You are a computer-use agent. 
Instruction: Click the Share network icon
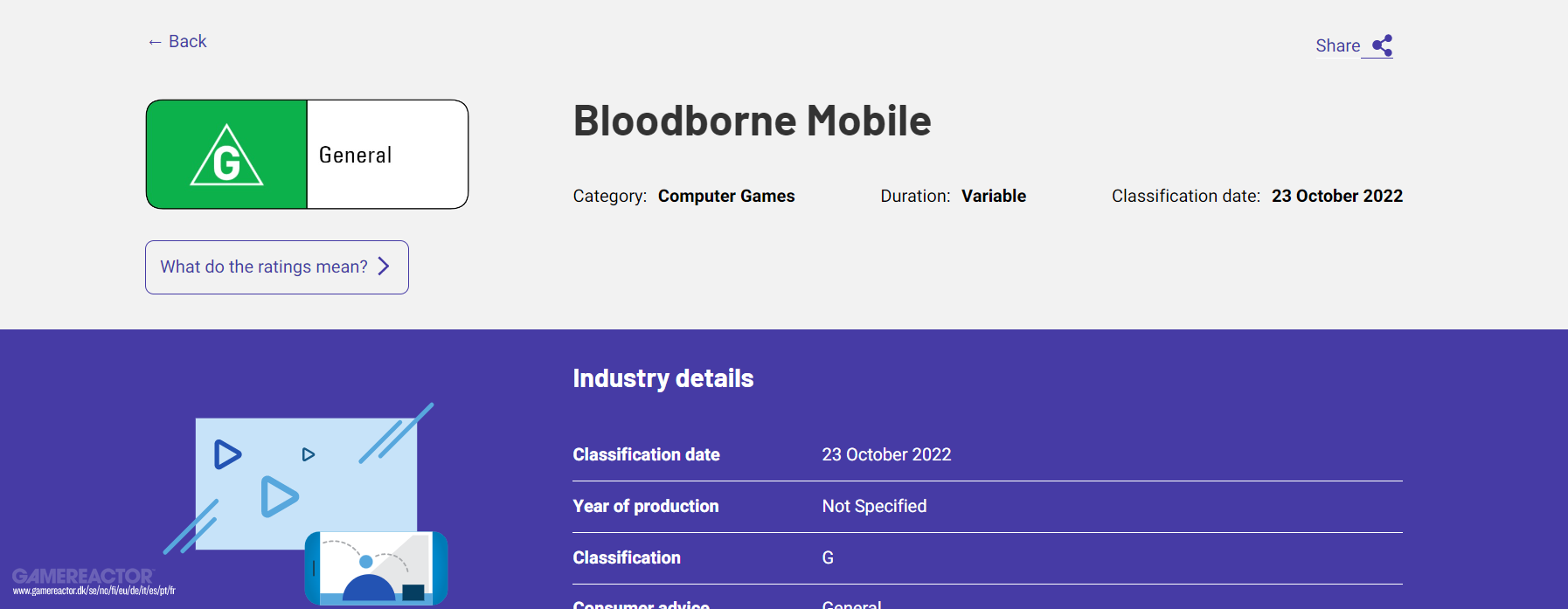[1381, 45]
